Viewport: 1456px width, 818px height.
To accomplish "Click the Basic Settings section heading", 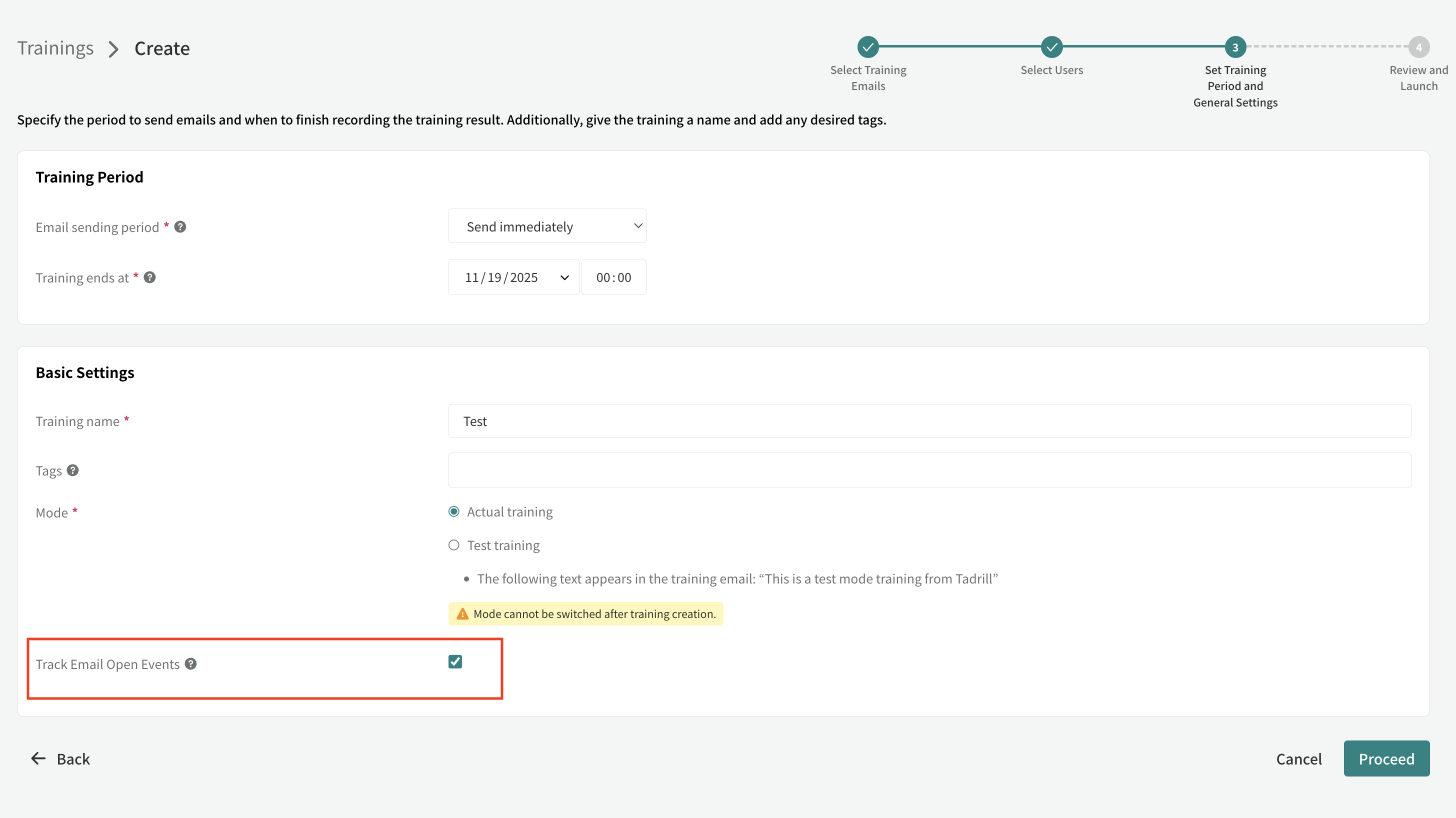I will point(85,372).
